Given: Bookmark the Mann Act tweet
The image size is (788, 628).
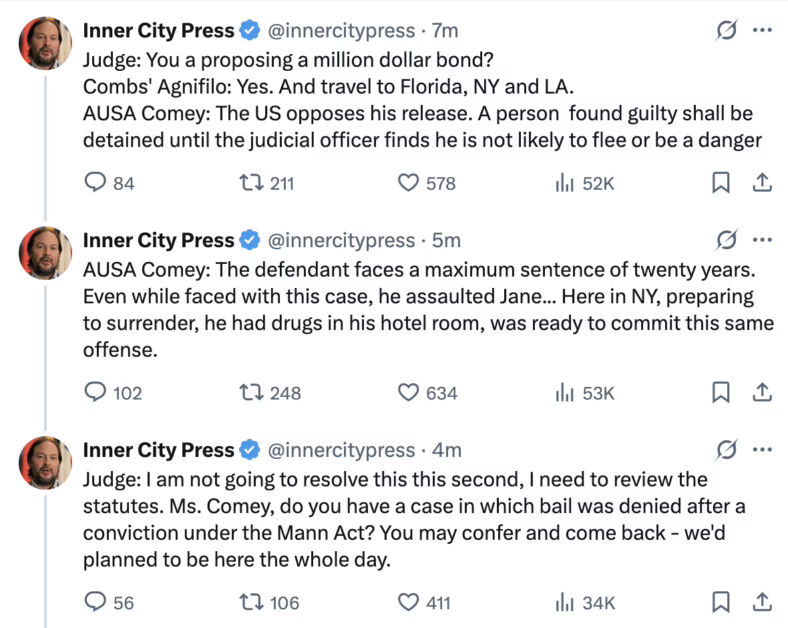Looking at the screenshot, I should coord(720,603).
